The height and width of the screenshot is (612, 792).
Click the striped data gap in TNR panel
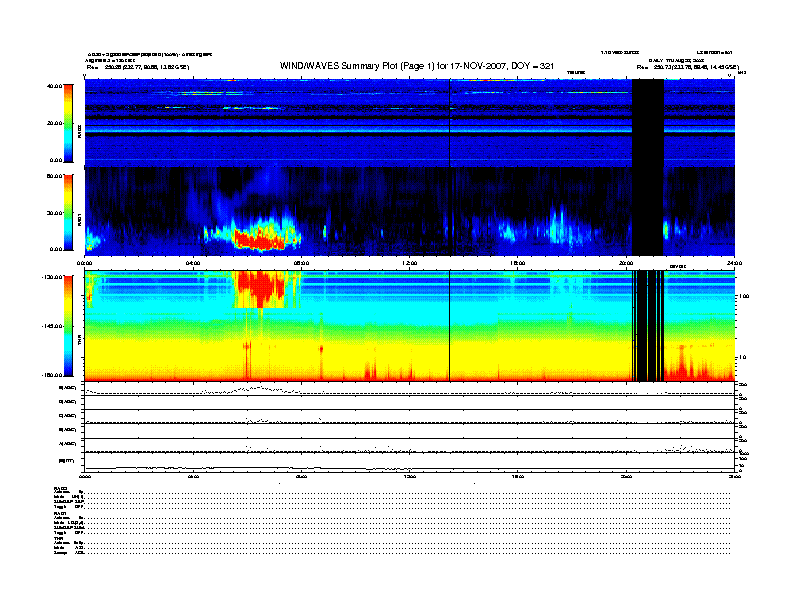[648, 326]
